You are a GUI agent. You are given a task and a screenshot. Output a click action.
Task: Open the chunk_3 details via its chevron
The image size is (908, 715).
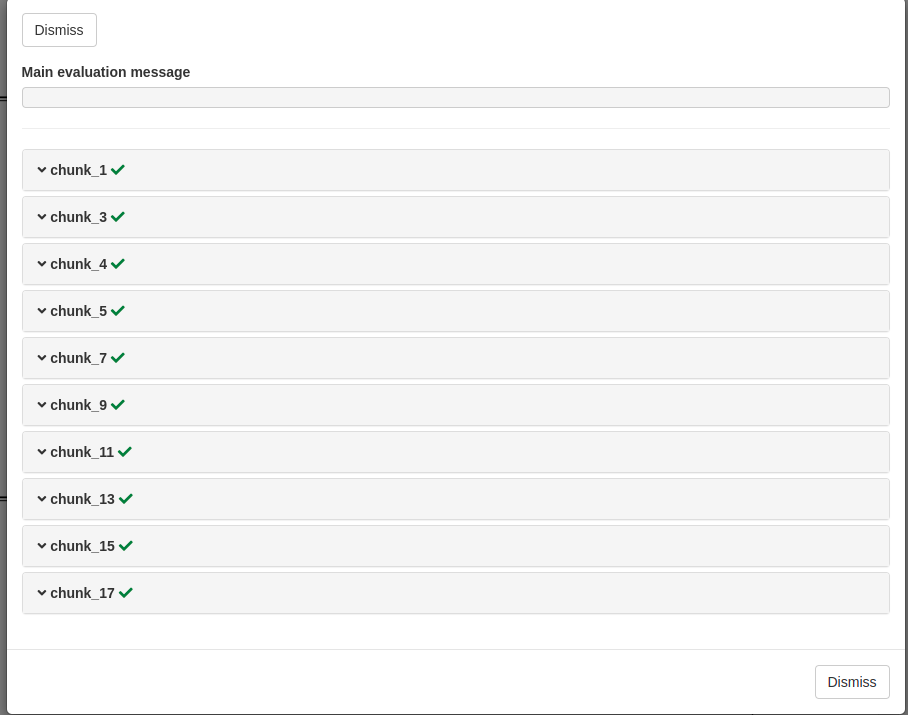coord(42,217)
